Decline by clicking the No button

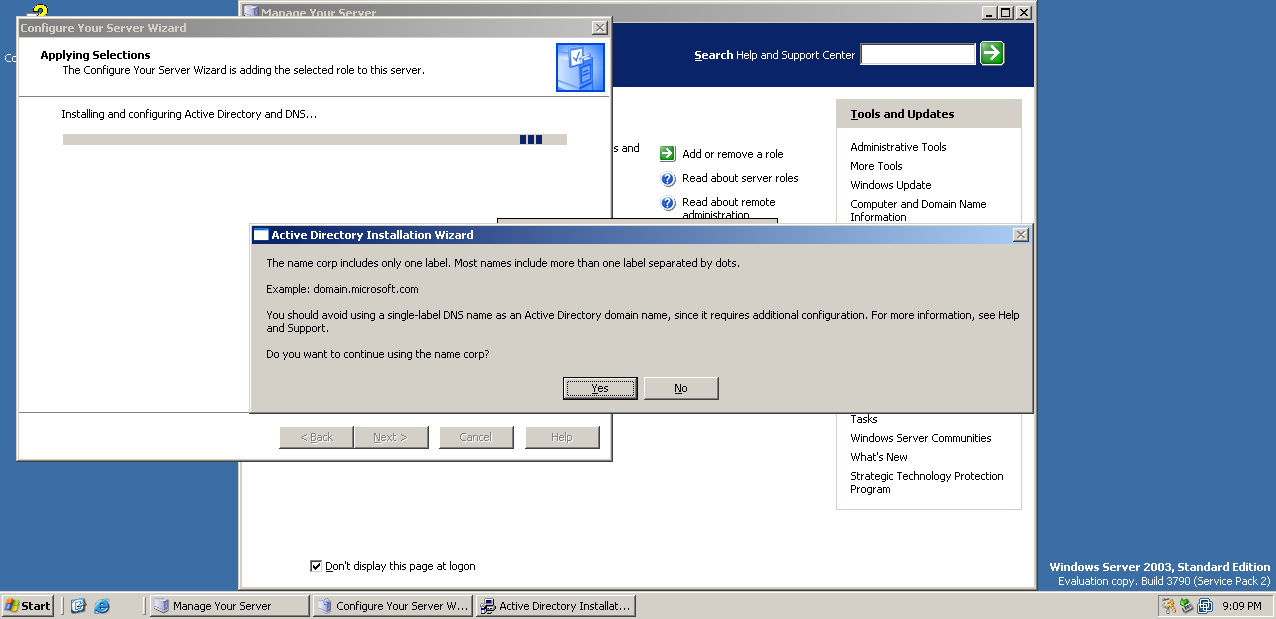click(x=681, y=388)
